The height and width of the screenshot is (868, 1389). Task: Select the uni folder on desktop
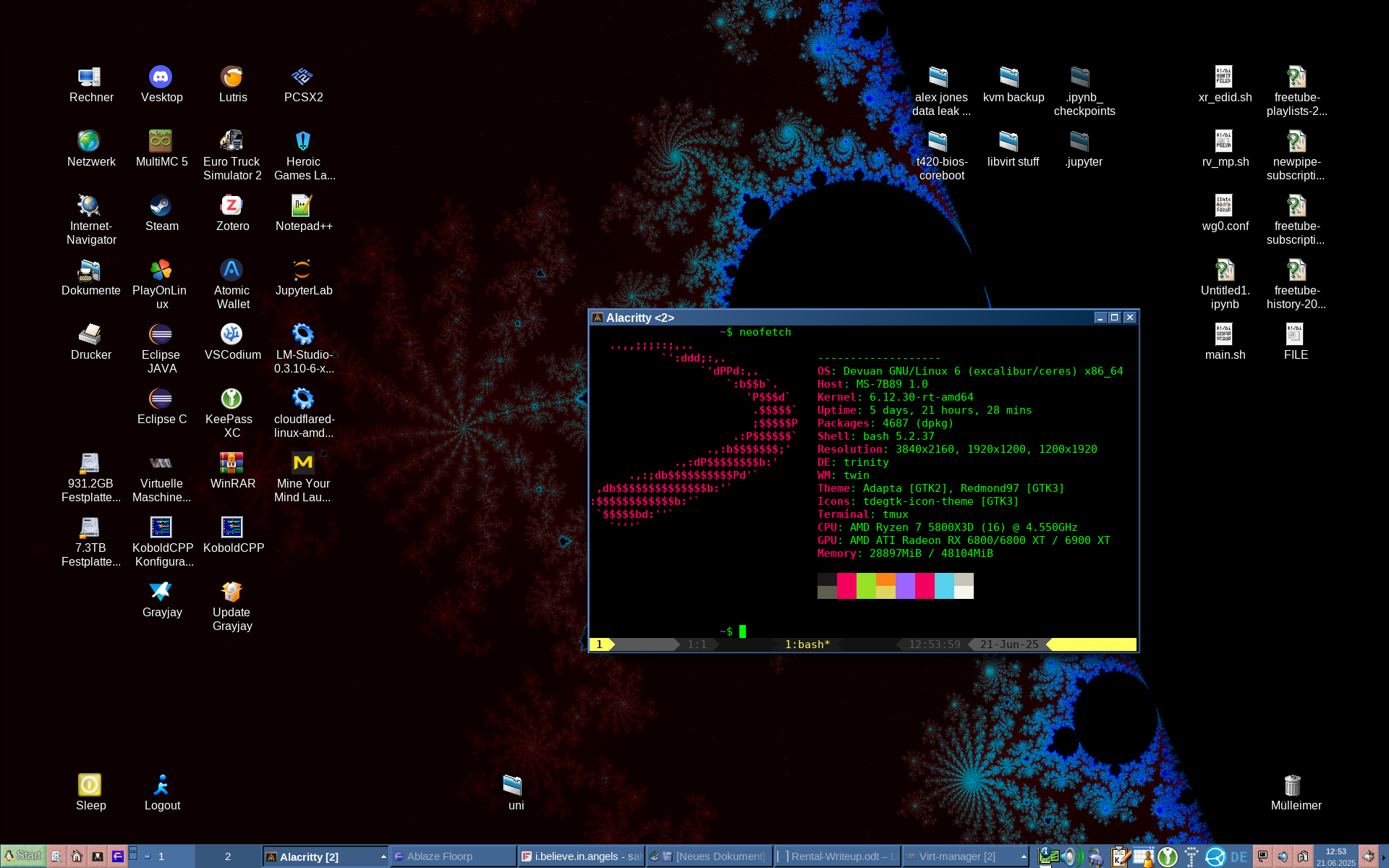point(515,793)
